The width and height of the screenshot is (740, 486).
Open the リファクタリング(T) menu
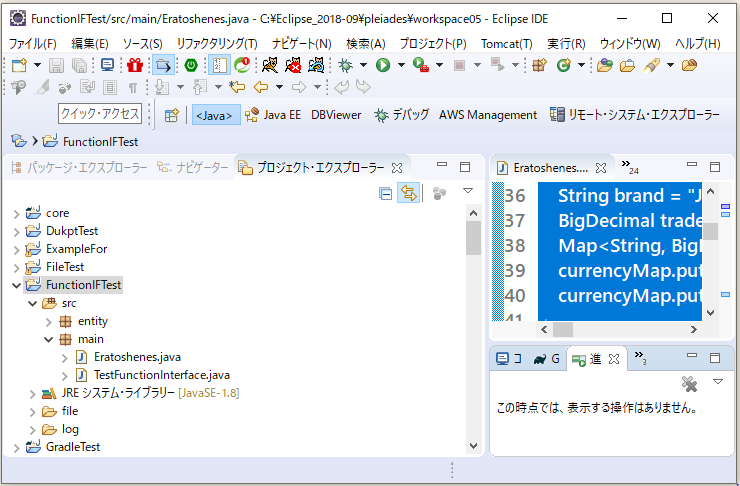coord(217,44)
